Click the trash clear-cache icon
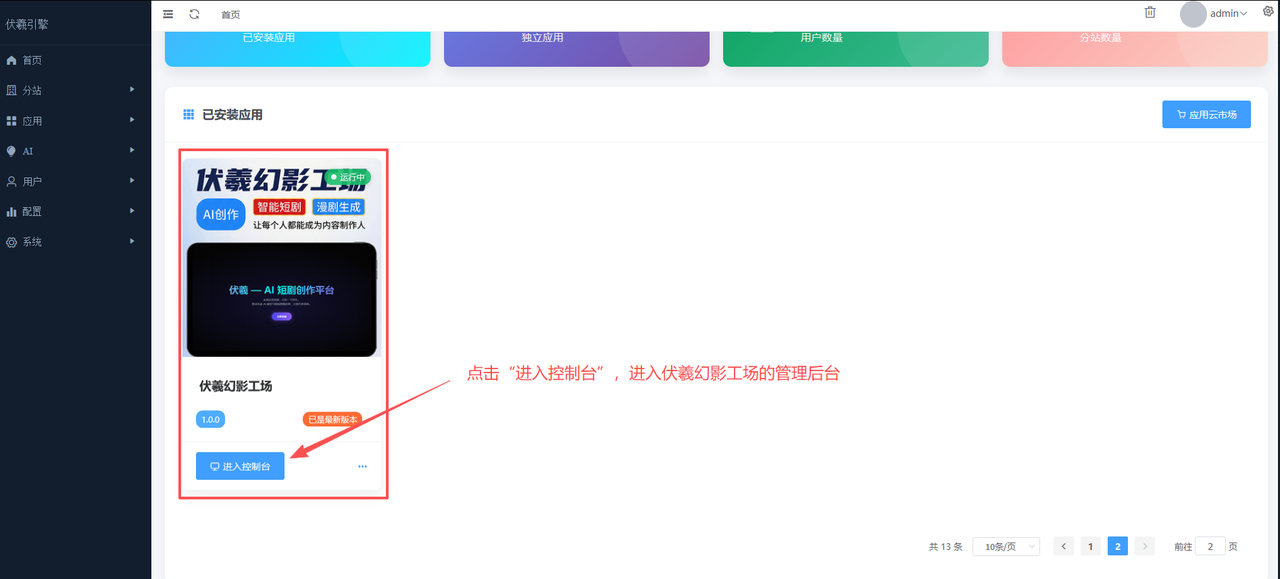This screenshot has height=579, width=1280. coord(1150,12)
